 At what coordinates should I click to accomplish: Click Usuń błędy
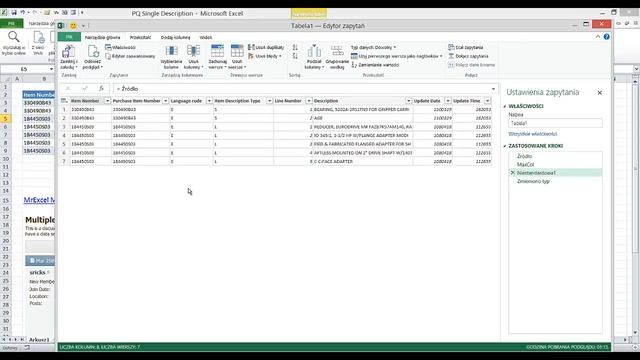point(265,56)
